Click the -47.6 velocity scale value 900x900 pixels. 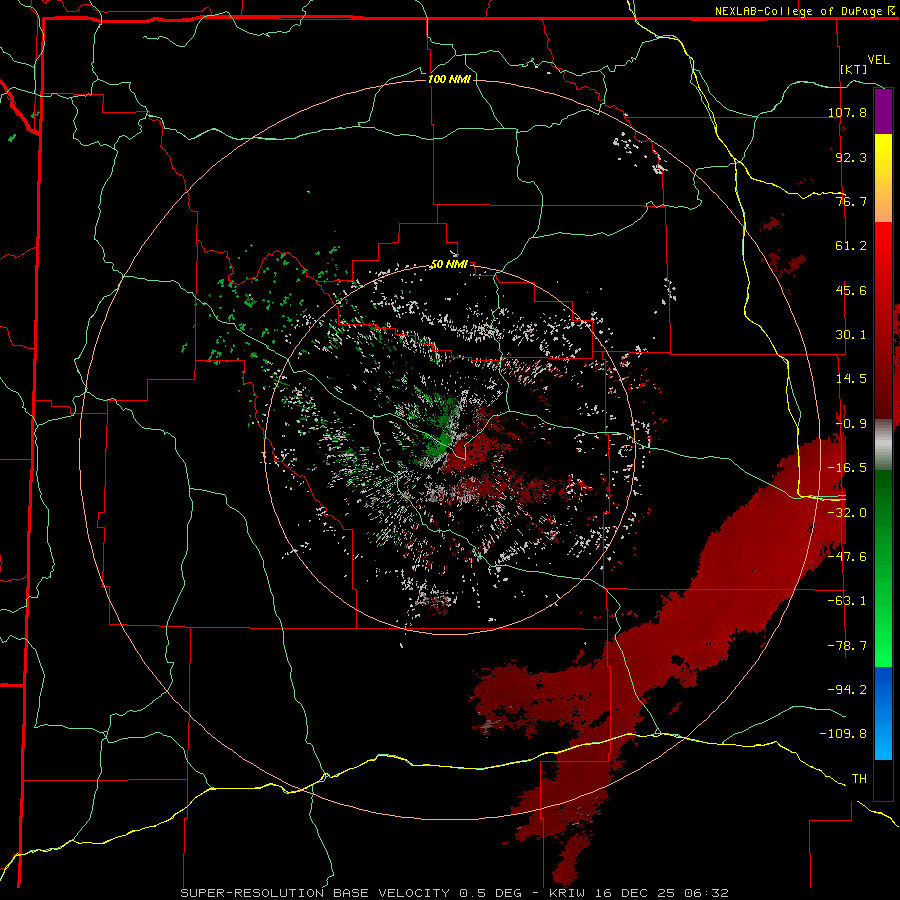pos(847,557)
